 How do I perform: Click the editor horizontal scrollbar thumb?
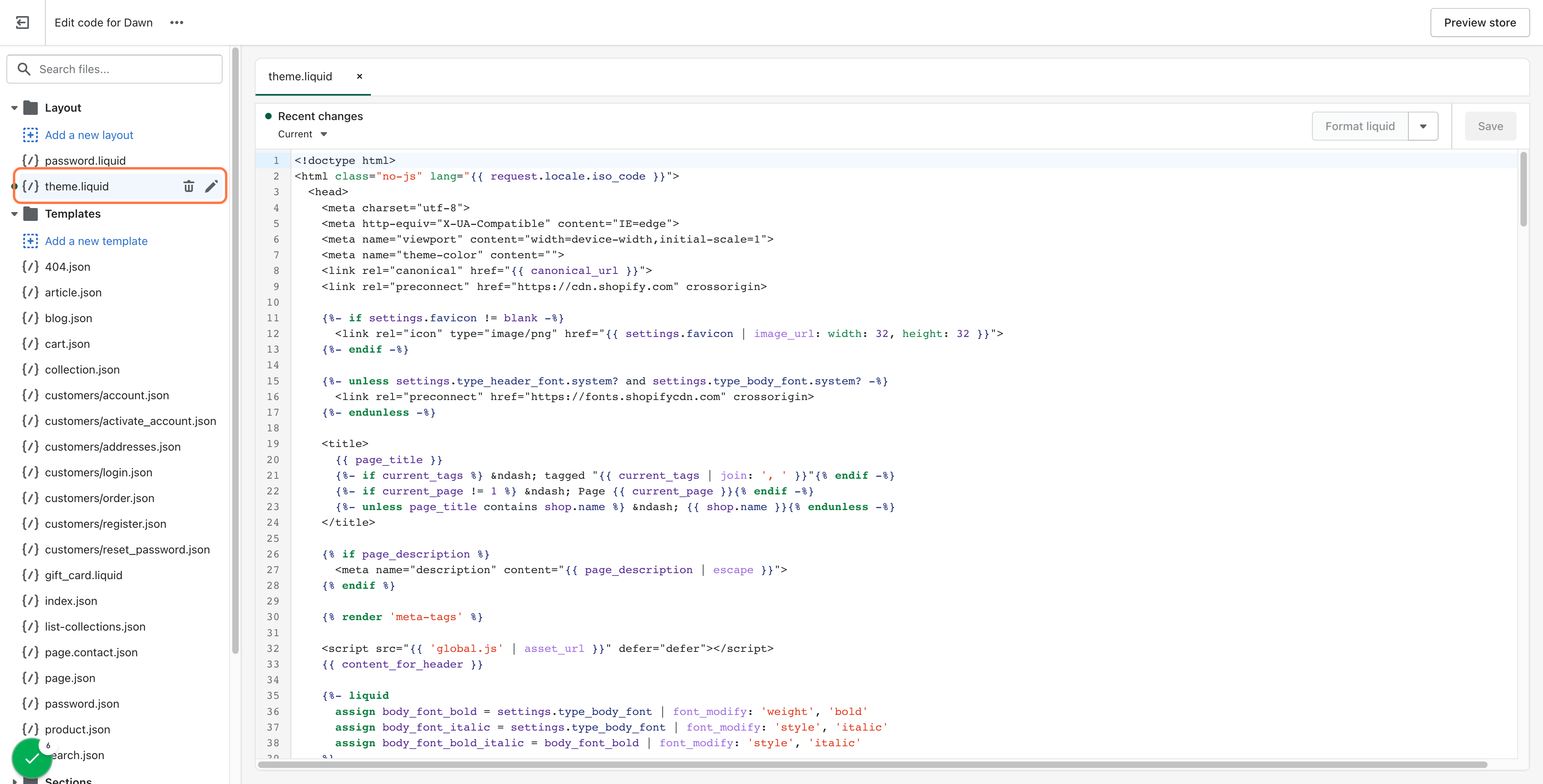pyautogui.click(x=873, y=764)
